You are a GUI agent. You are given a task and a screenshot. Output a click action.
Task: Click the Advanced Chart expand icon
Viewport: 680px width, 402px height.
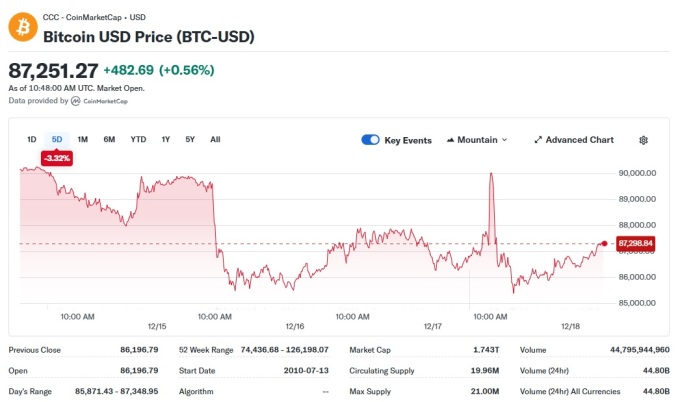[538, 140]
